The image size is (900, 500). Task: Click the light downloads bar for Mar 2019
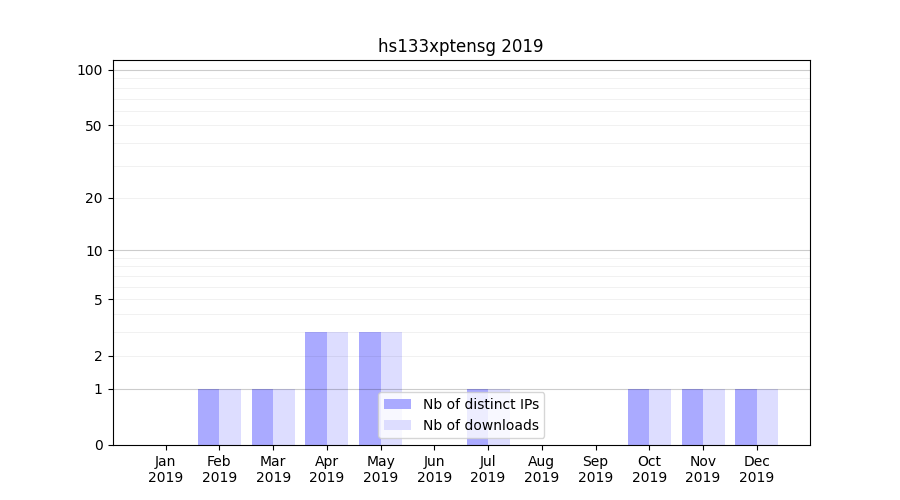(x=284, y=417)
